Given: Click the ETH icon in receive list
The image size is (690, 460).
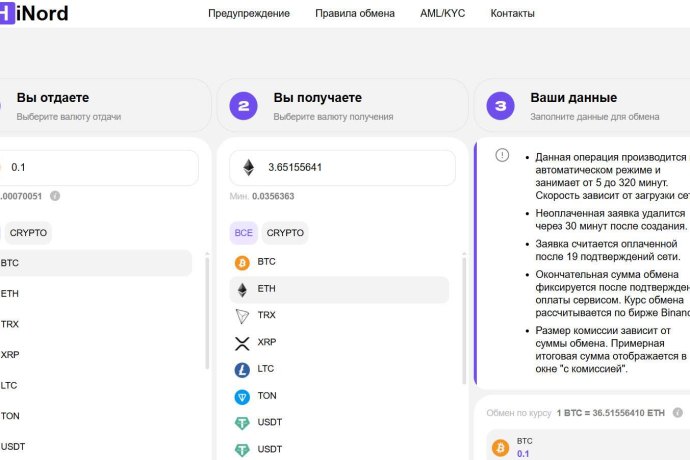Looking at the screenshot, I should [242, 289].
